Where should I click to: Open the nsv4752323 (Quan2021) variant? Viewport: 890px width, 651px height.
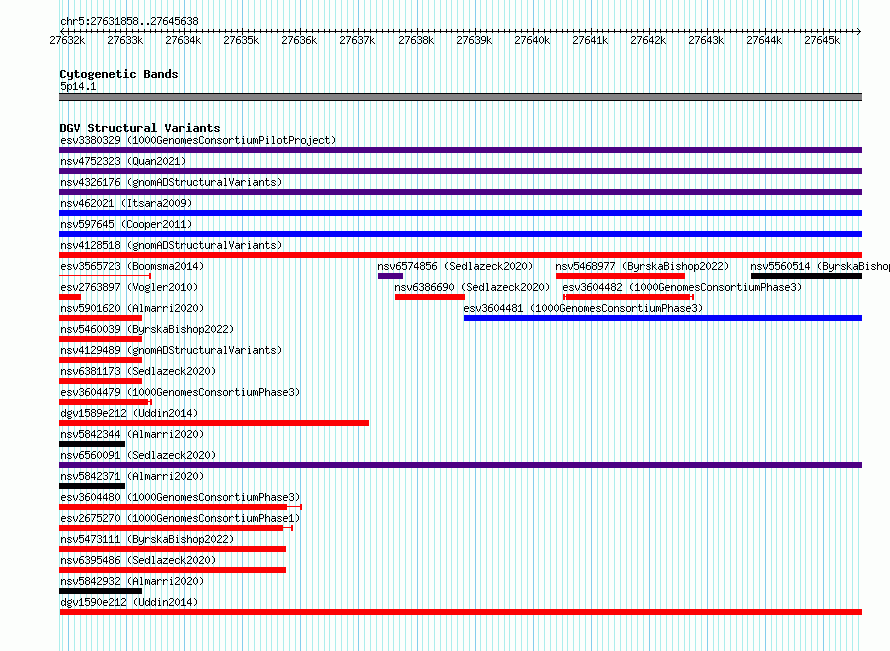pos(123,161)
